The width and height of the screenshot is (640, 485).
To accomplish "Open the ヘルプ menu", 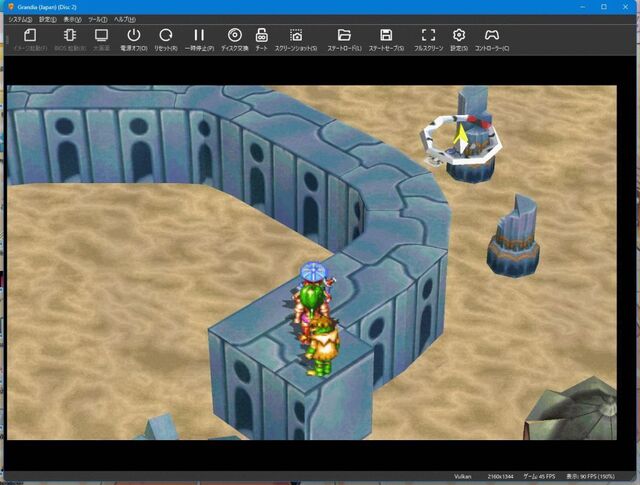I will 124,20.
